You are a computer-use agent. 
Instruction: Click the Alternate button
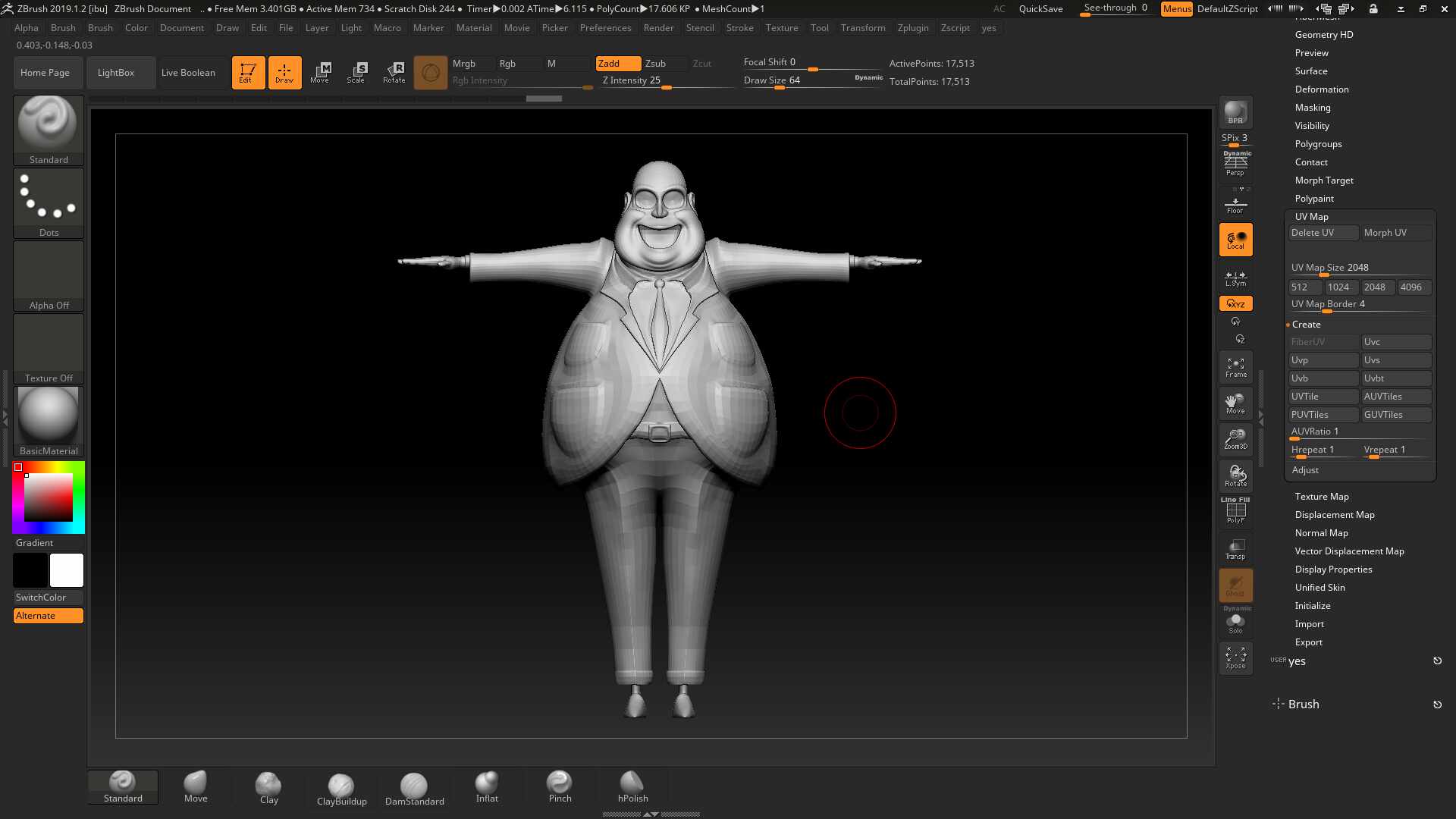tap(49, 616)
